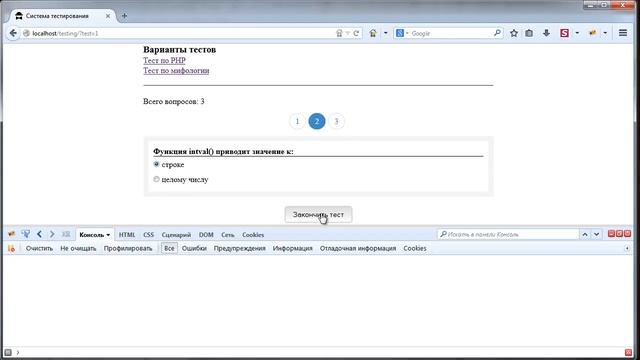This screenshot has height=360, width=640.
Task: Open the Консоль tab dropdown arrow
Action: coord(108,235)
